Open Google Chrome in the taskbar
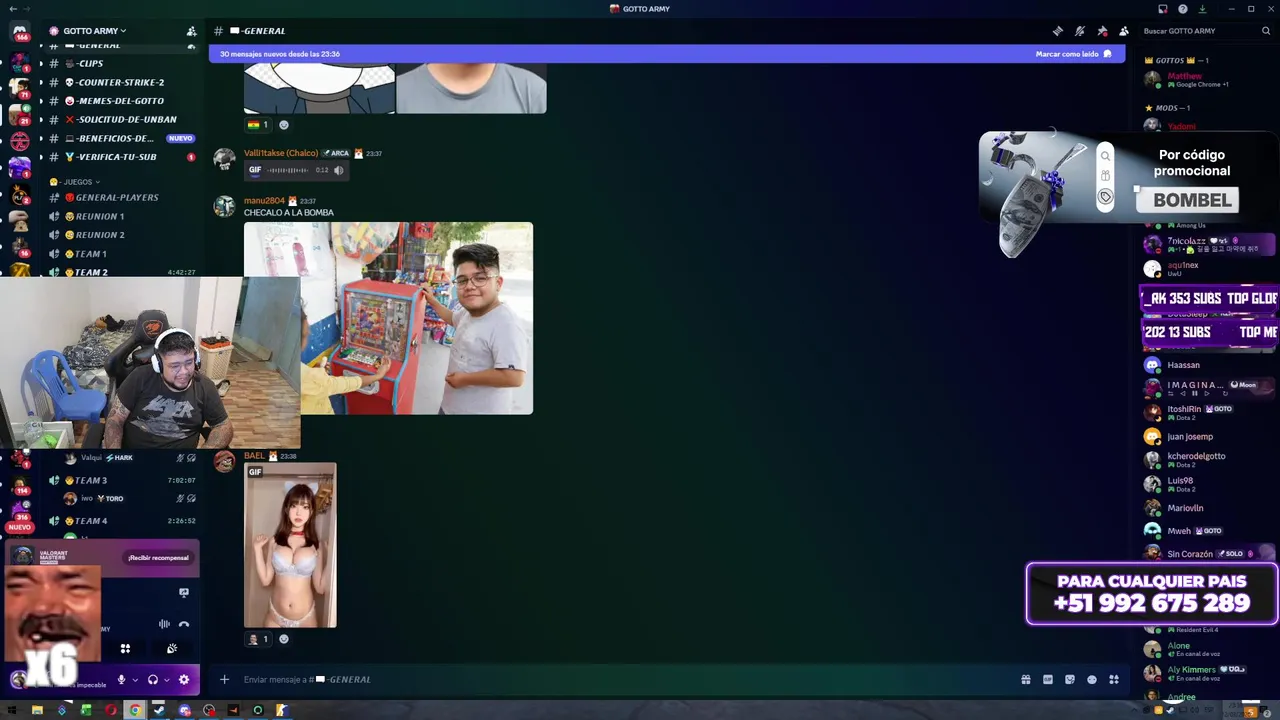The width and height of the screenshot is (1280, 720). pos(135,710)
